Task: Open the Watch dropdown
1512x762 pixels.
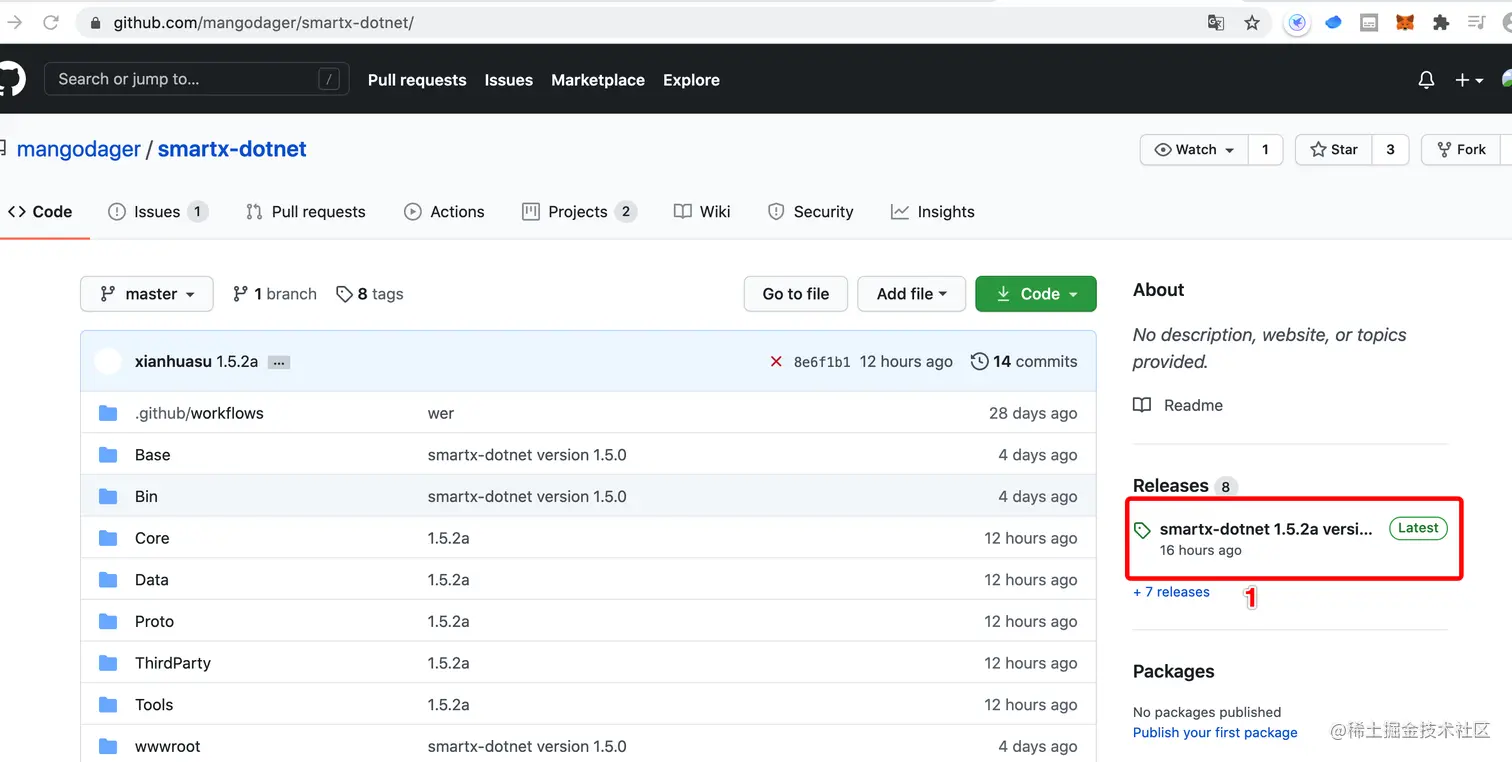Action: pyautogui.click(x=1194, y=150)
